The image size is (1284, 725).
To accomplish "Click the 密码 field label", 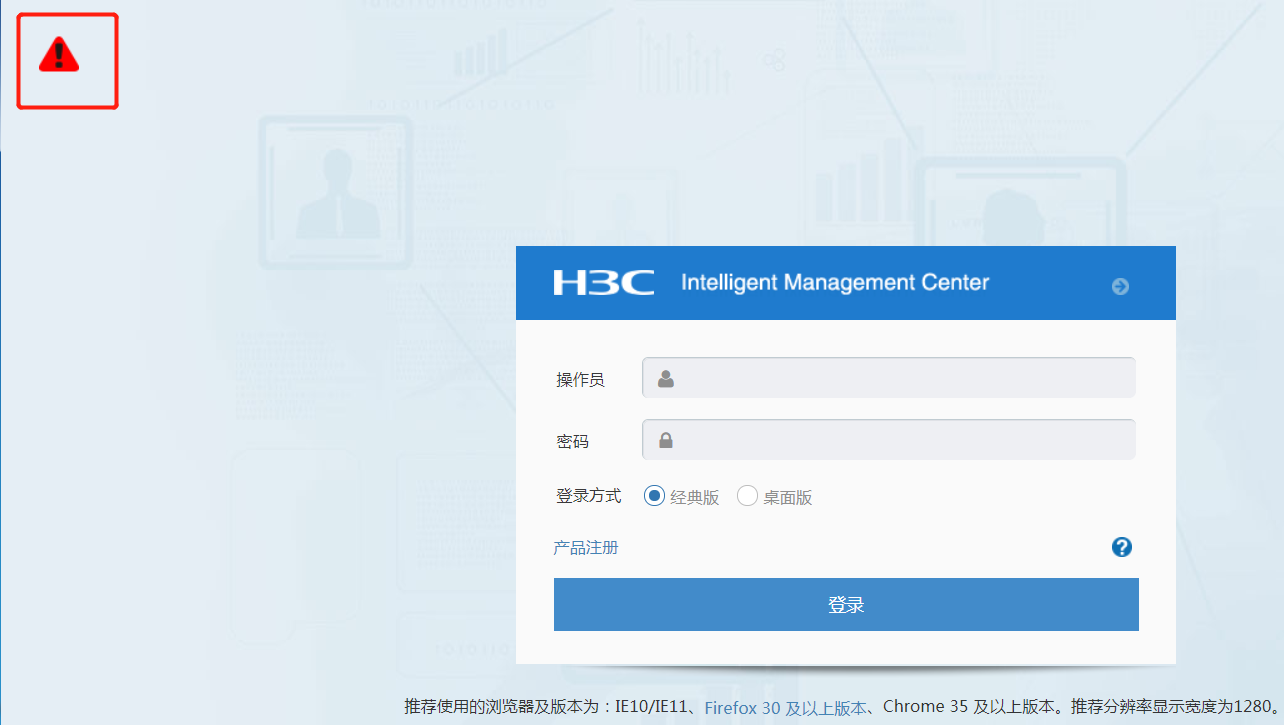I will [572, 441].
